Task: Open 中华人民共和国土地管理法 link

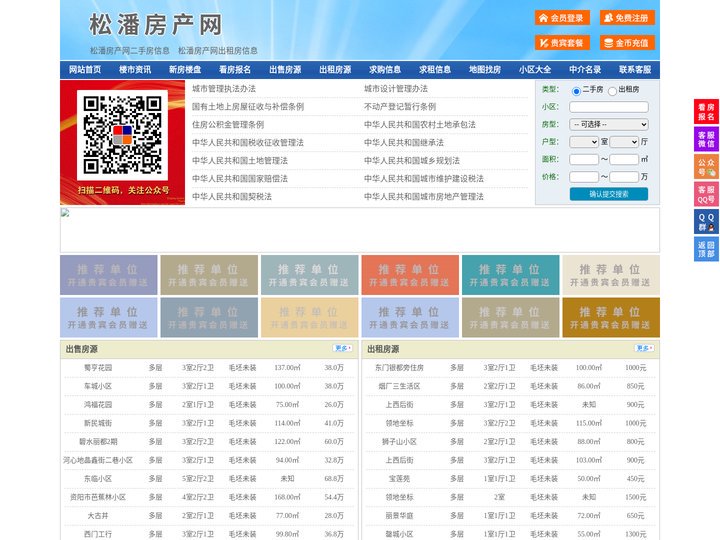Action: [x=240, y=160]
